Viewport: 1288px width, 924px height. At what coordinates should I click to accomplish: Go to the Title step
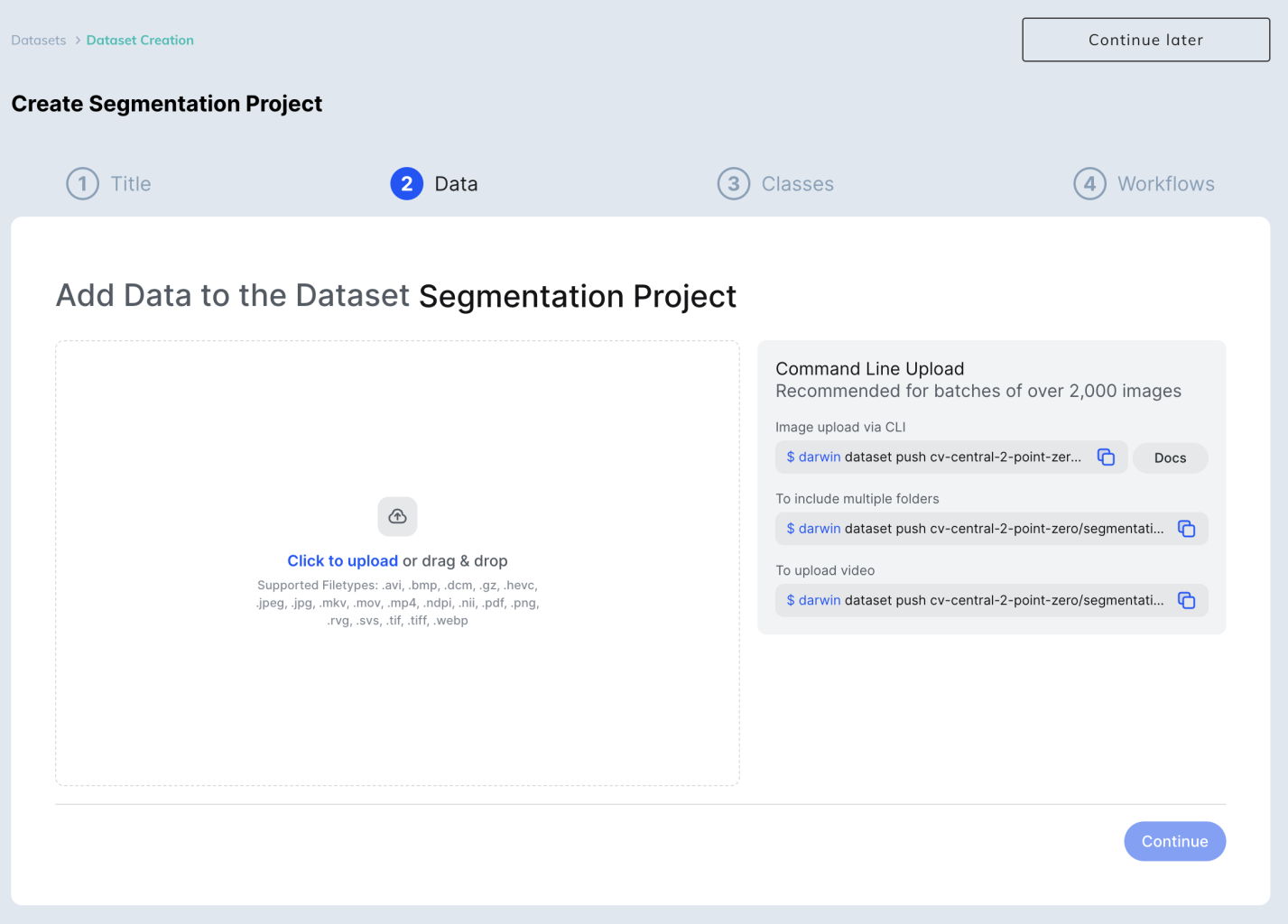131,184
